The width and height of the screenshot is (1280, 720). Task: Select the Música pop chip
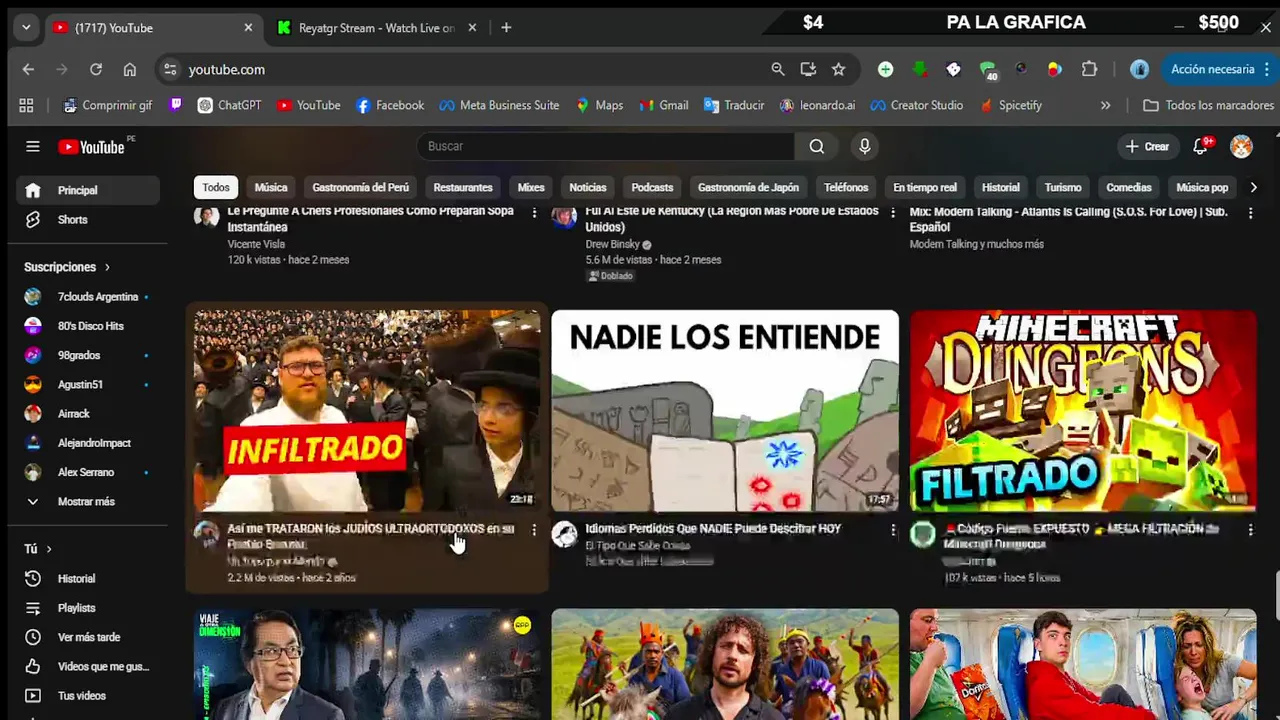point(1202,187)
